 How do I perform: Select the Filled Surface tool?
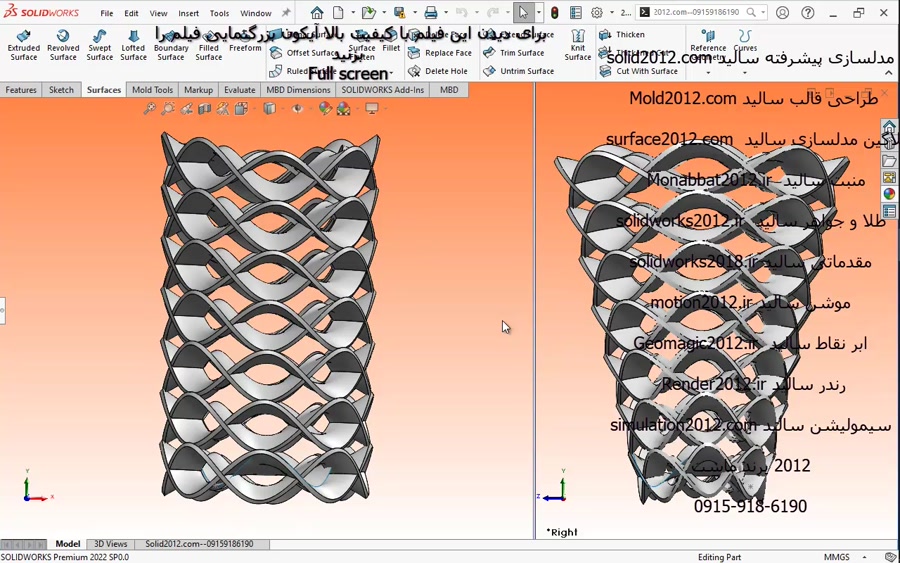pos(209,45)
